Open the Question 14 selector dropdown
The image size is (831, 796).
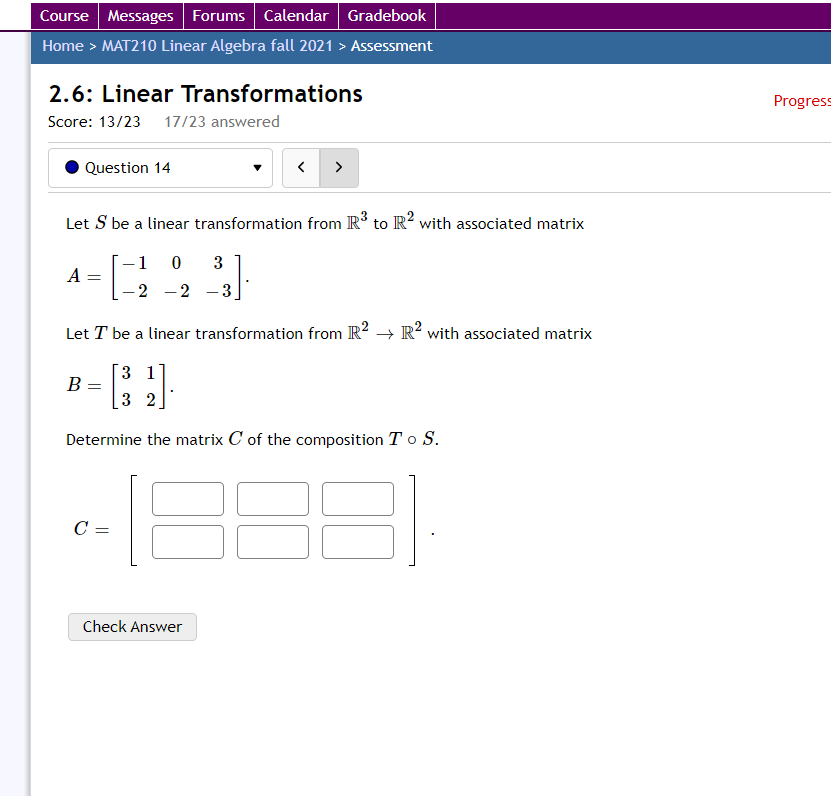[160, 168]
